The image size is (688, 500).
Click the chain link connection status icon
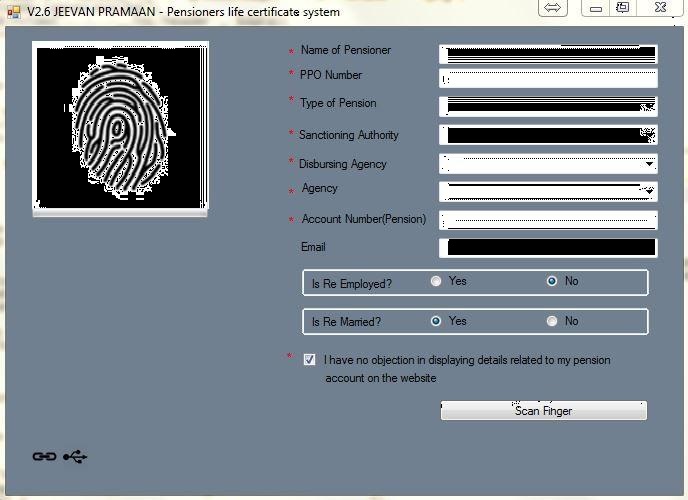coord(43,457)
